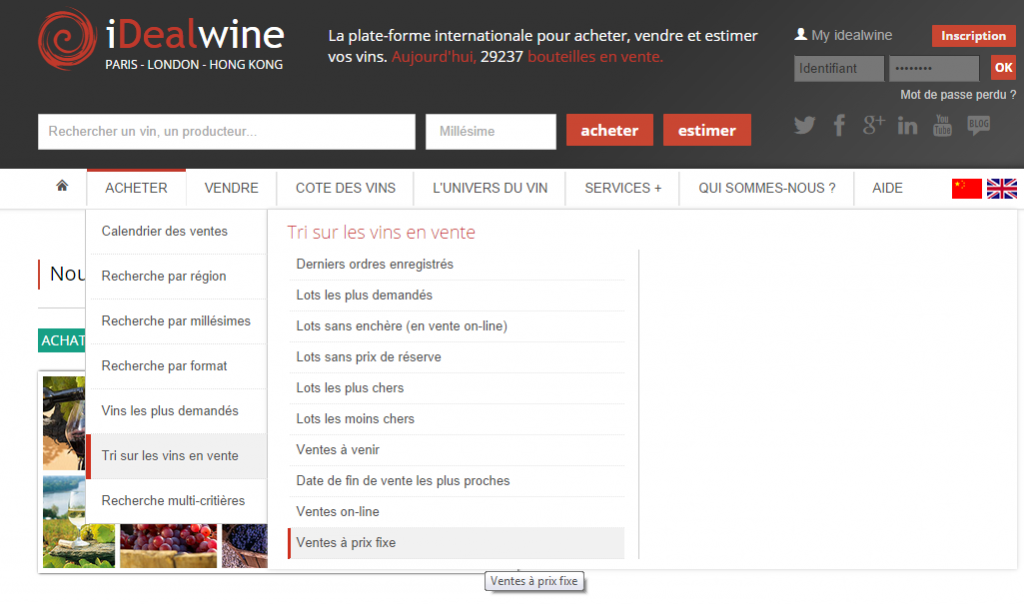This screenshot has width=1024, height=605.
Task: Choose Ventes on-line
Action: (456, 512)
